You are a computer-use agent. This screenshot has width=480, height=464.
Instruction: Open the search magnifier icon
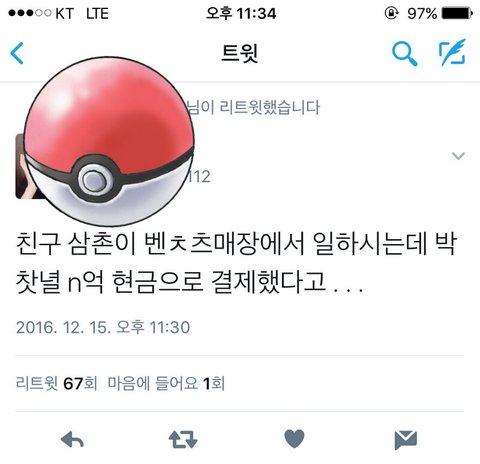tap(404, 53)
